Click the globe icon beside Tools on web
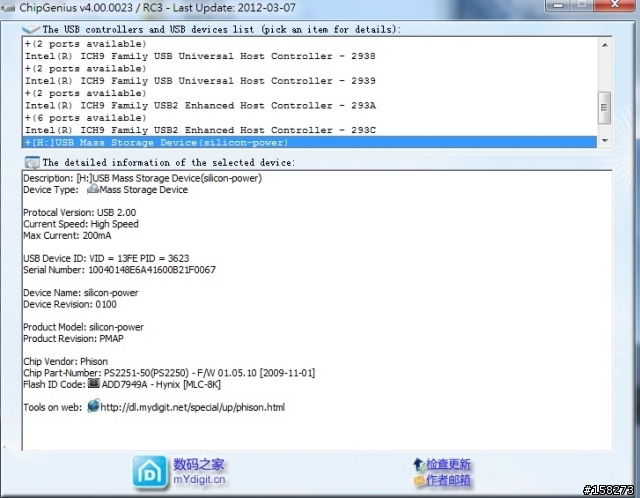Screen dimensions: 640x498 93,406
